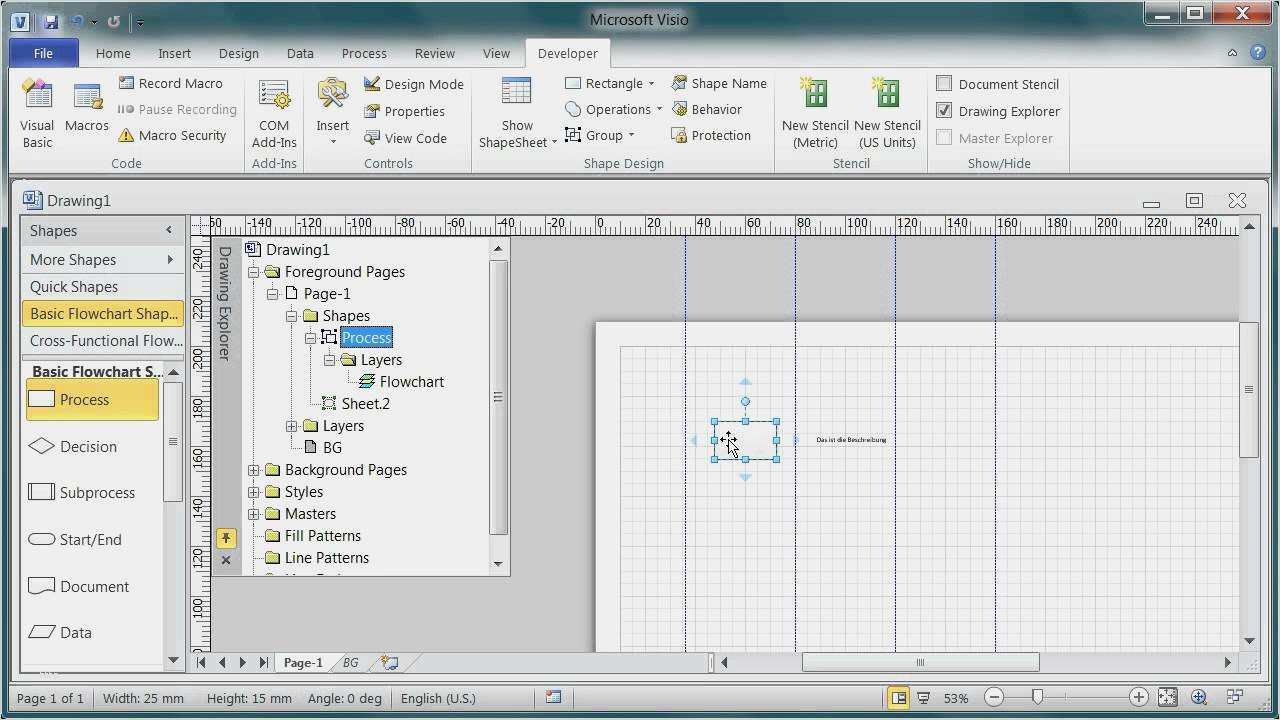Switch to Home ribbon tab
This screenshot has height=720, width=1280.
tap(113, 53)
